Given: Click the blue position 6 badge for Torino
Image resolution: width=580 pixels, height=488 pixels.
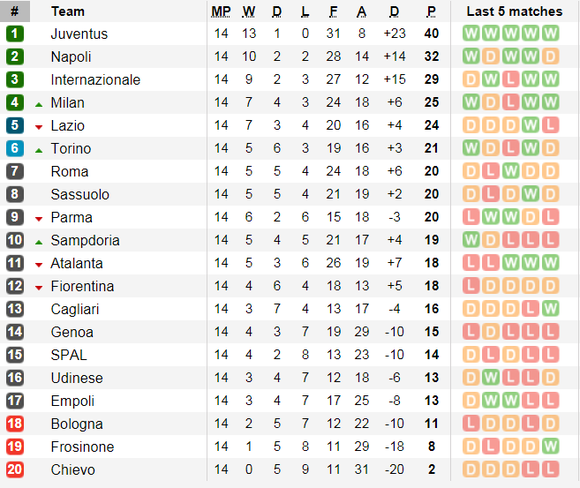Looking at the screenshot, I should pos(15,148).
